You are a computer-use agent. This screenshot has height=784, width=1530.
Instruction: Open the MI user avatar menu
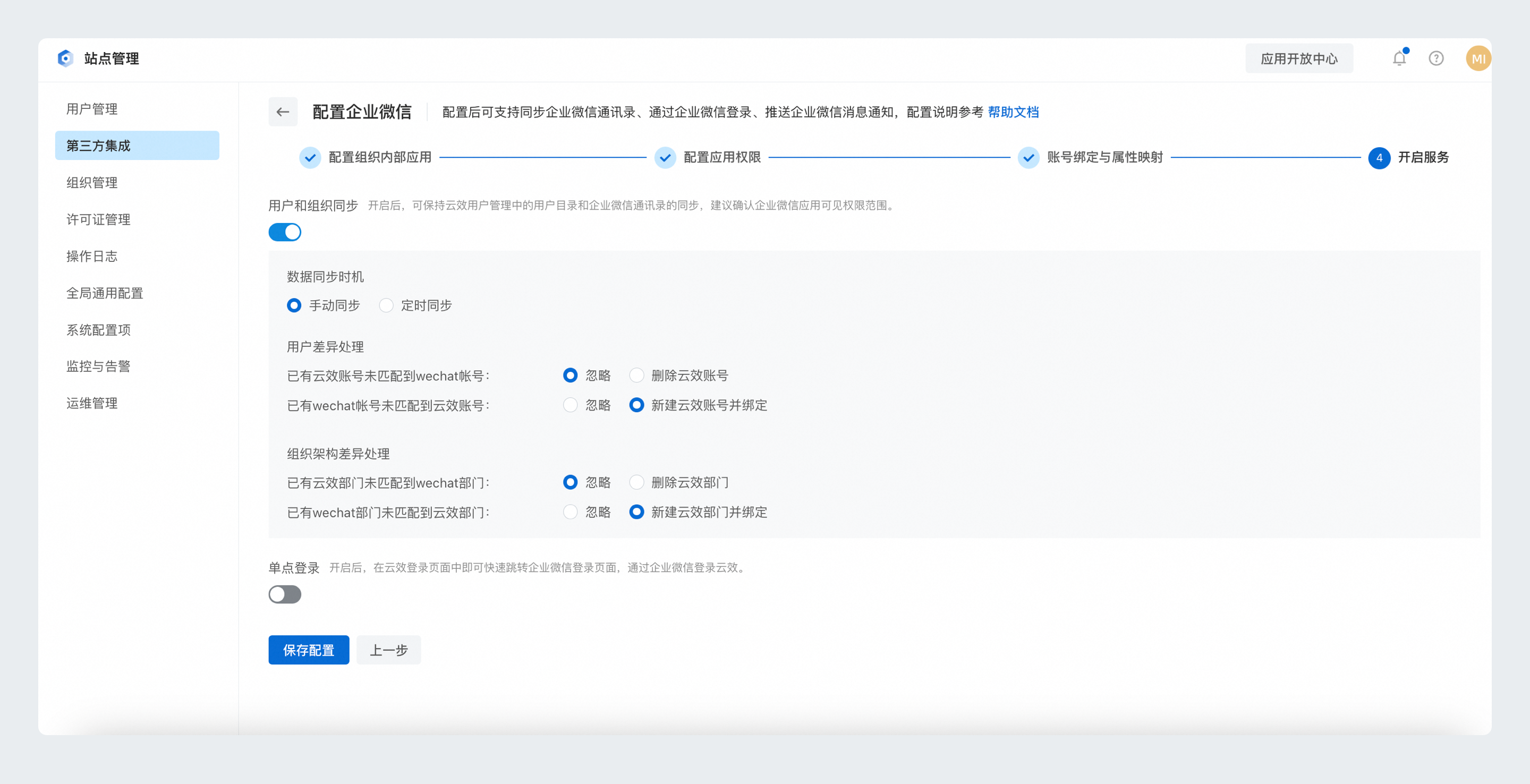click(x=1478, y=58)
